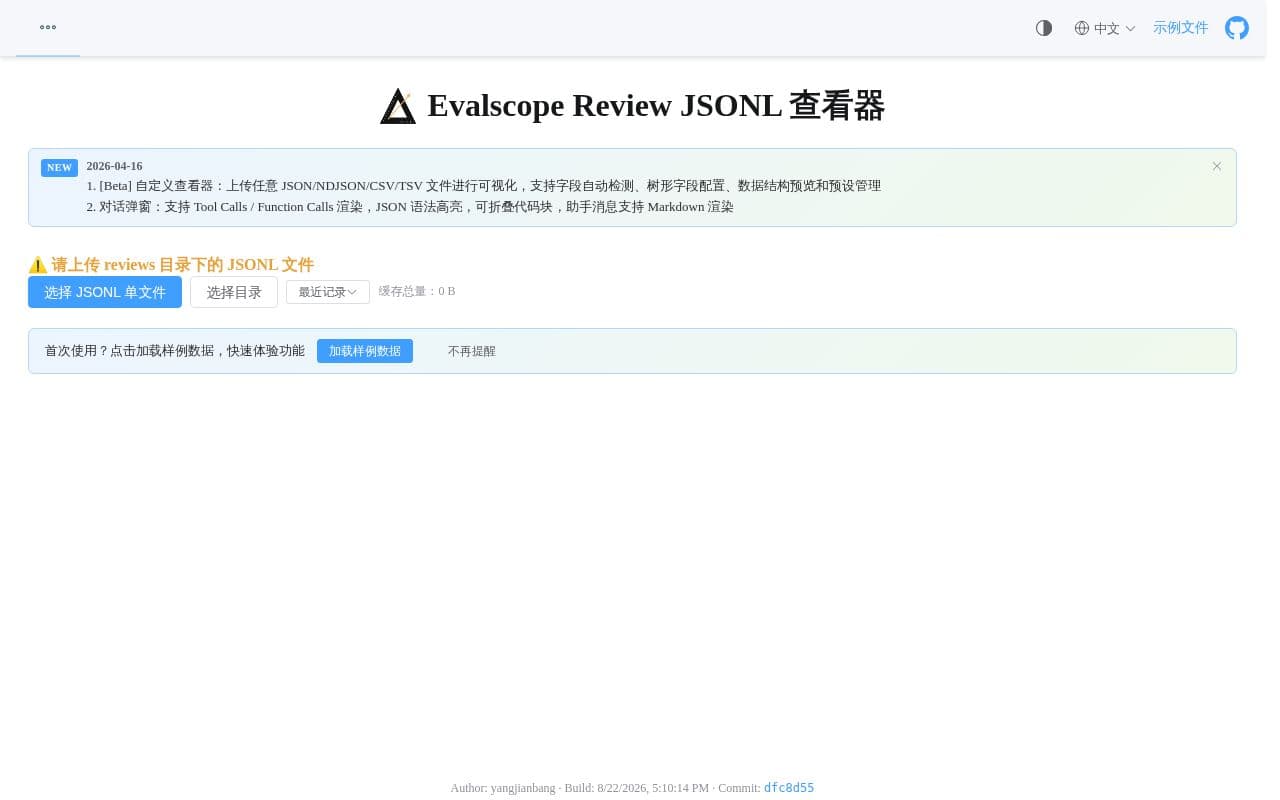Click the NEW badge in announcement
This screenshot has width=1280, height=800.
59,167
